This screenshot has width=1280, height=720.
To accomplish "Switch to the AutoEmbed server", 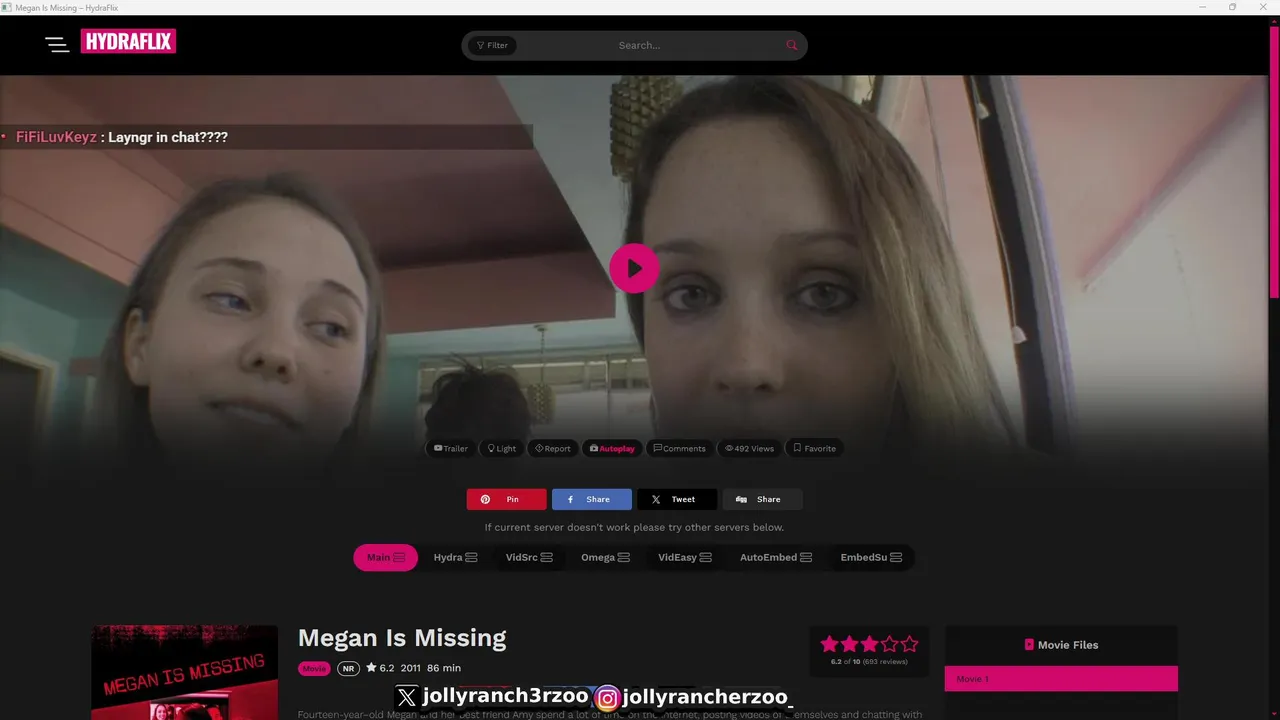I will pos(776,557).
